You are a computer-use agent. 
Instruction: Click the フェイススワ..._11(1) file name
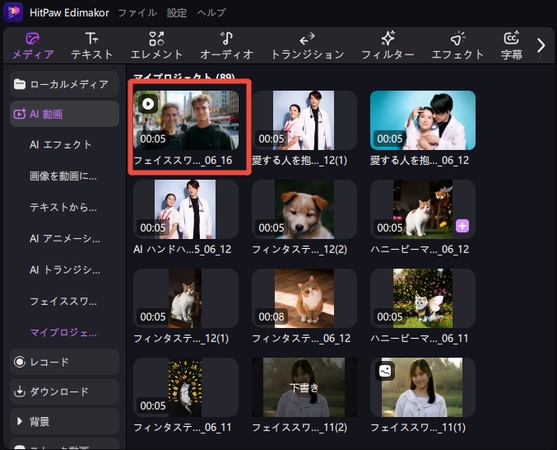click(418, 427)
